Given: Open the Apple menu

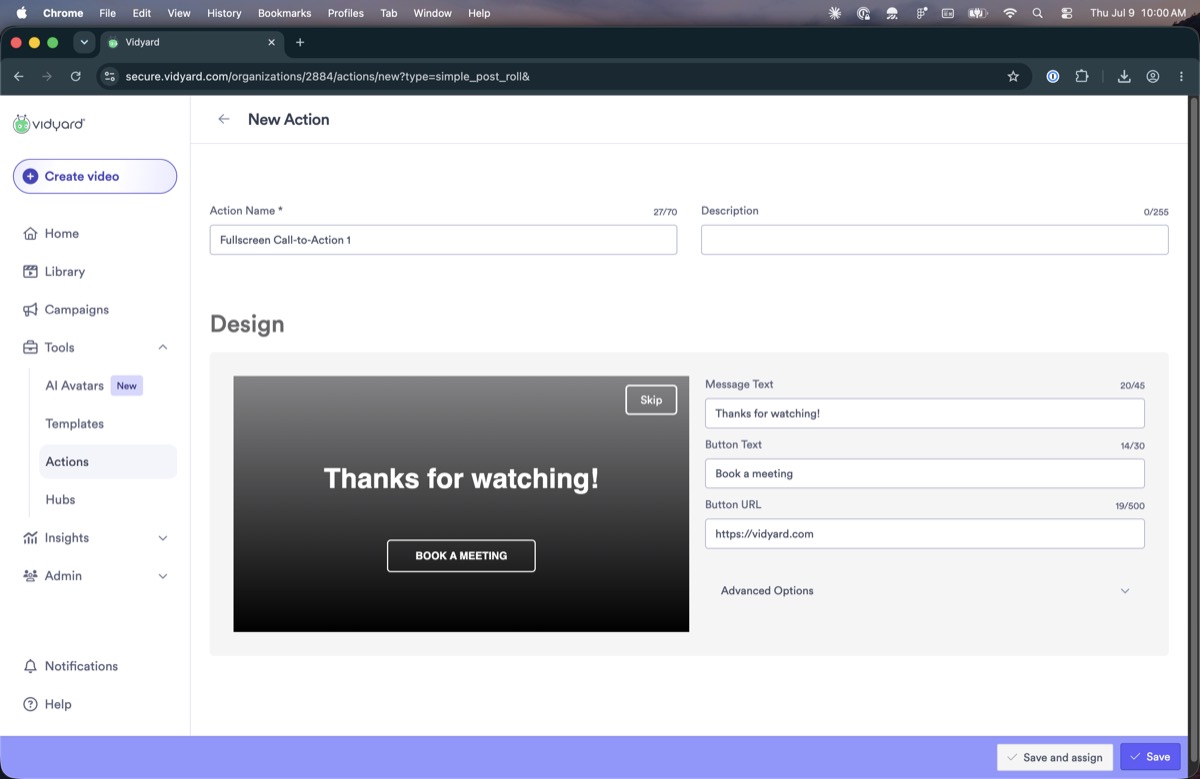Looking at the screenshot, I should (x=21, y=13).
